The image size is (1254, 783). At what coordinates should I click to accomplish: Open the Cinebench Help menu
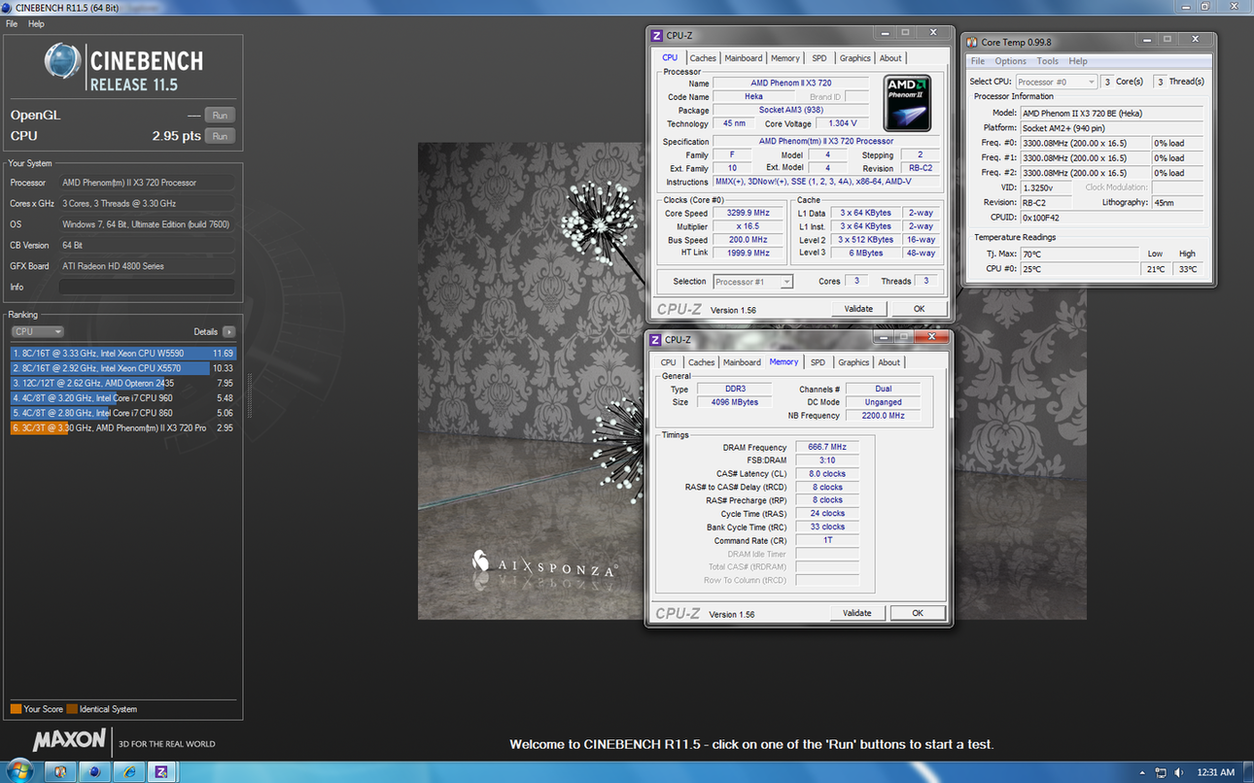click(x=36, y=23)
